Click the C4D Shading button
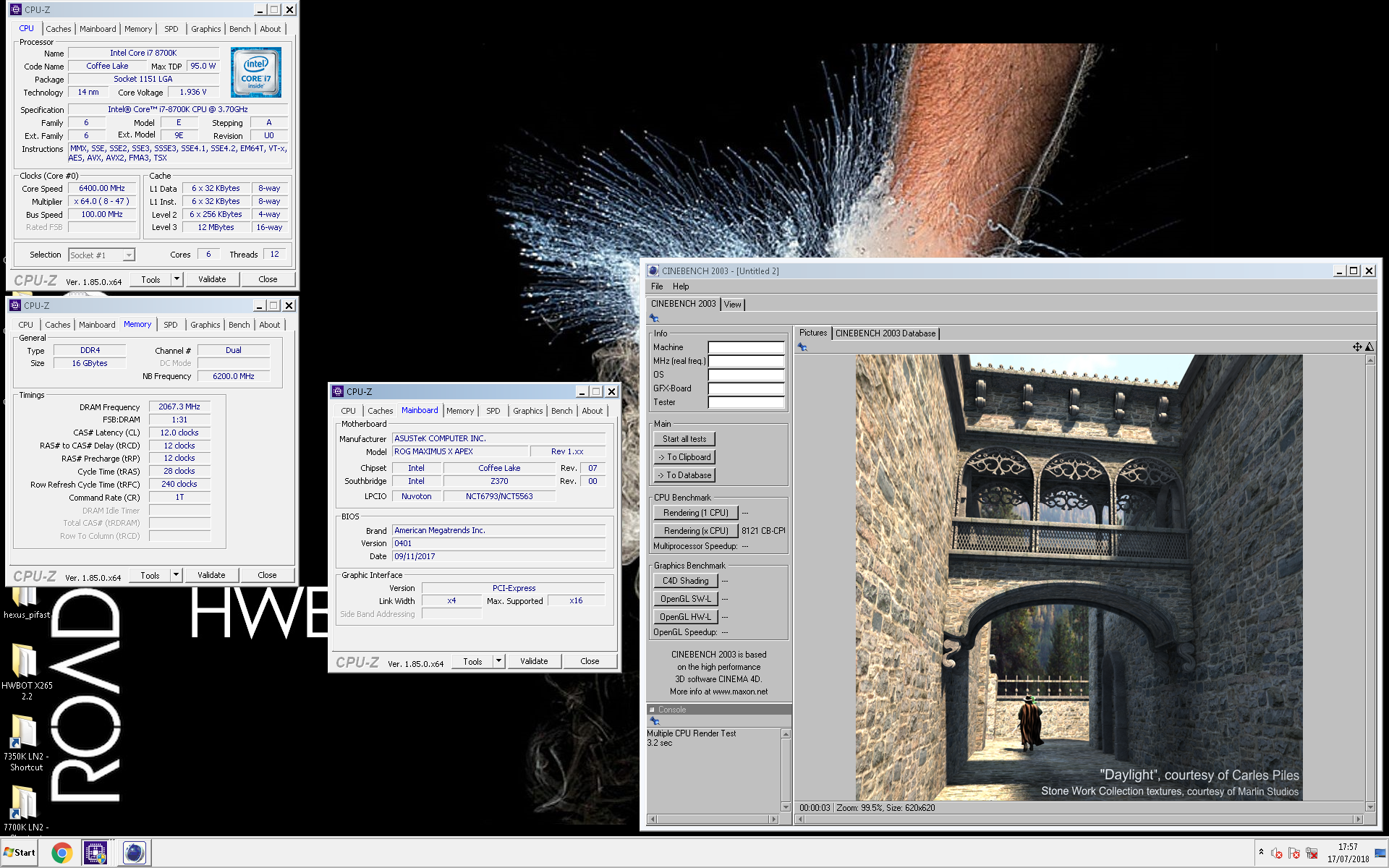This screenshot has height=868, width=1389. (x=686, y=581)
